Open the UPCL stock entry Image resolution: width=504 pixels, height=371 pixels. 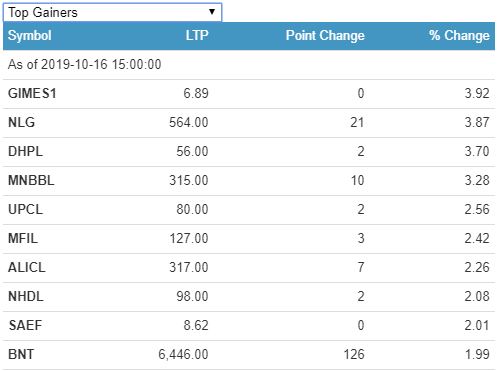(x=25, y=209)
